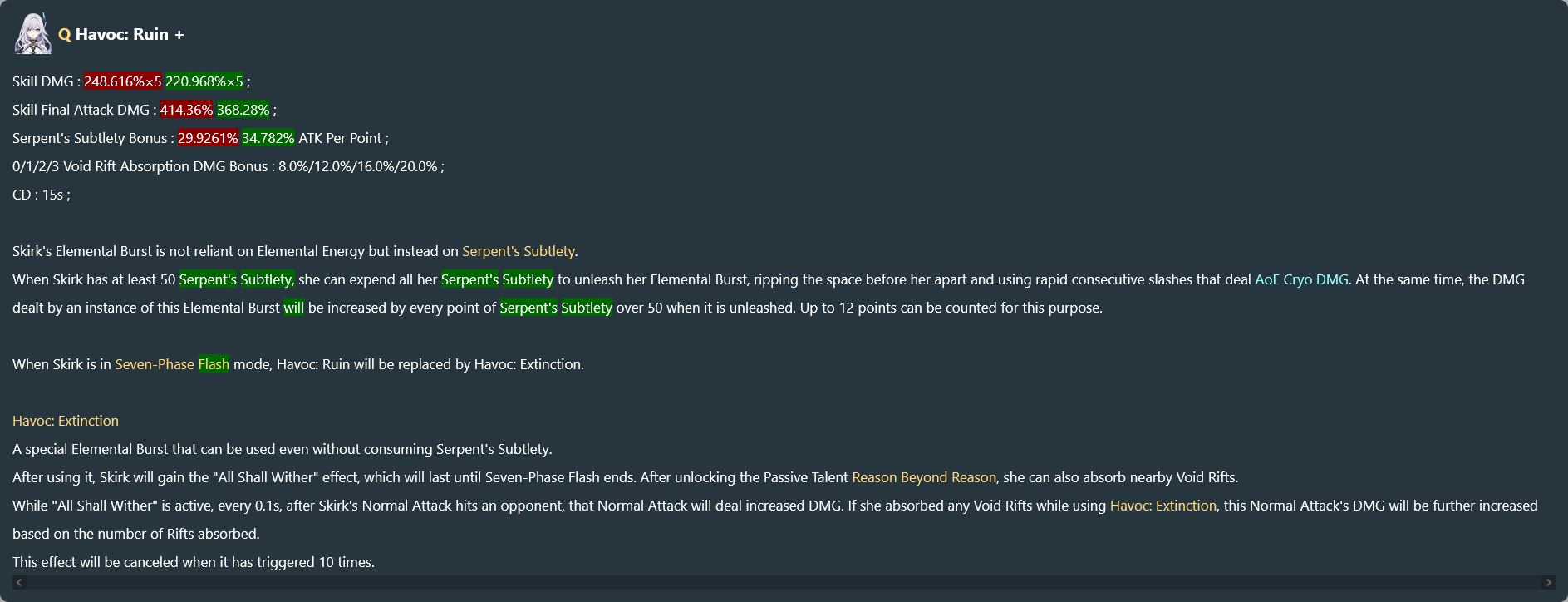The image size is (1568, 602).
Task: Expand Havoc: Ruin with the plus sign
Action: 179,35
